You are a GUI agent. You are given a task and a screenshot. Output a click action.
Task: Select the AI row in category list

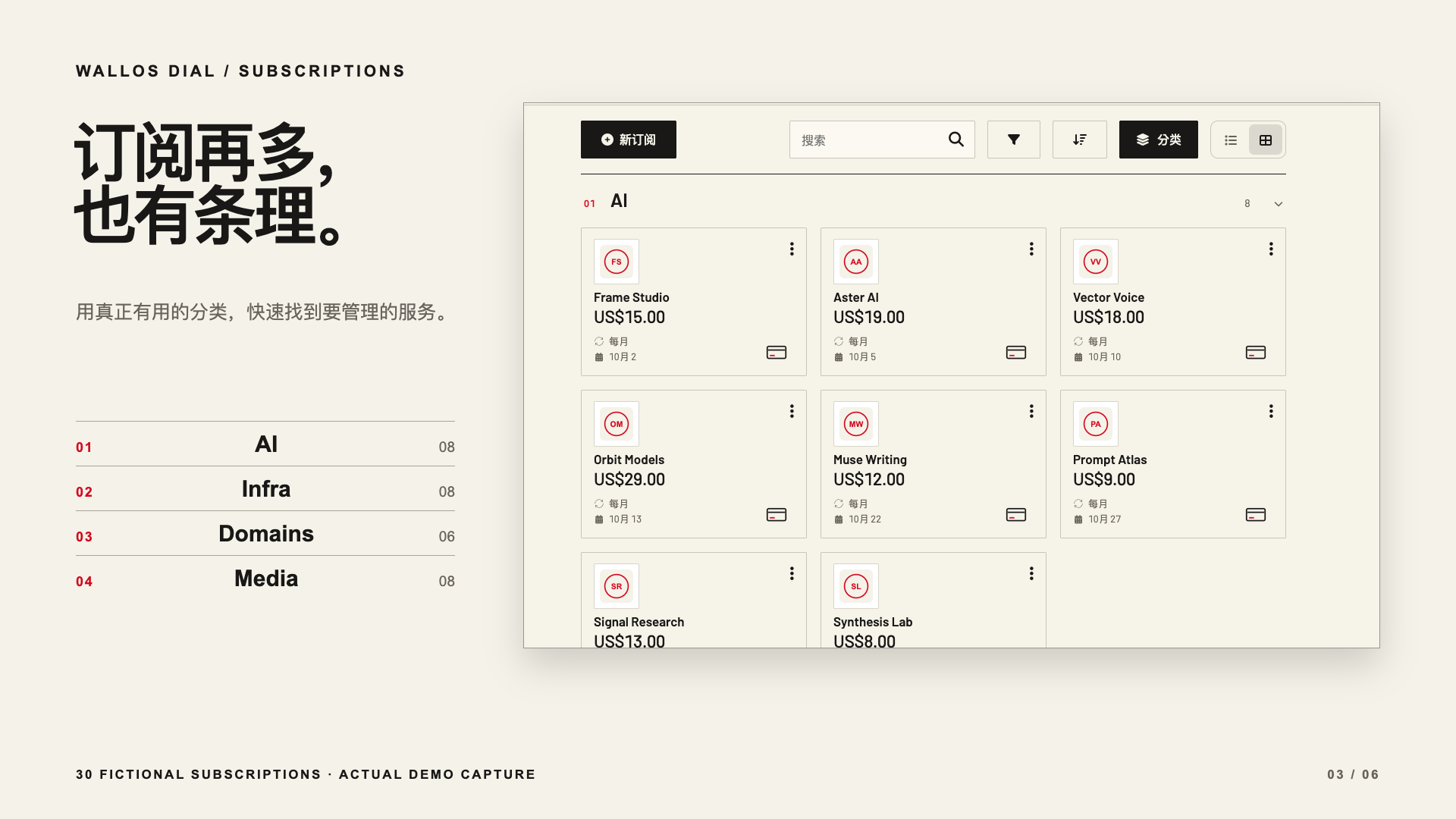pos(265,444)
